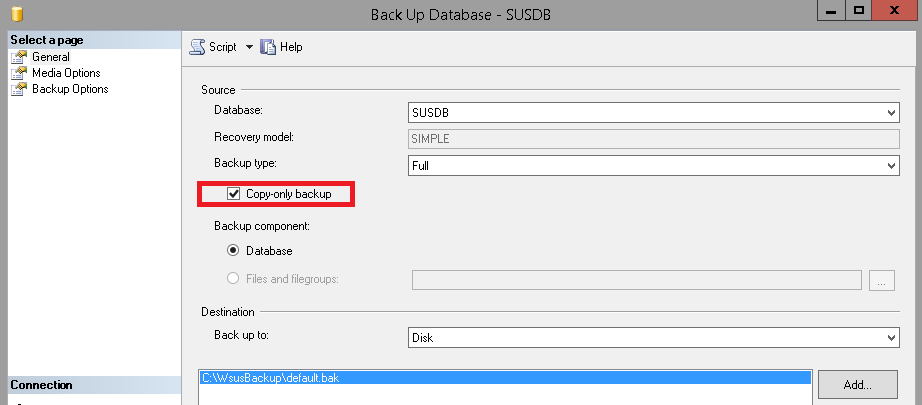Select the Database radio button
Screen dimensions: 922x405
tap(233, 250)
